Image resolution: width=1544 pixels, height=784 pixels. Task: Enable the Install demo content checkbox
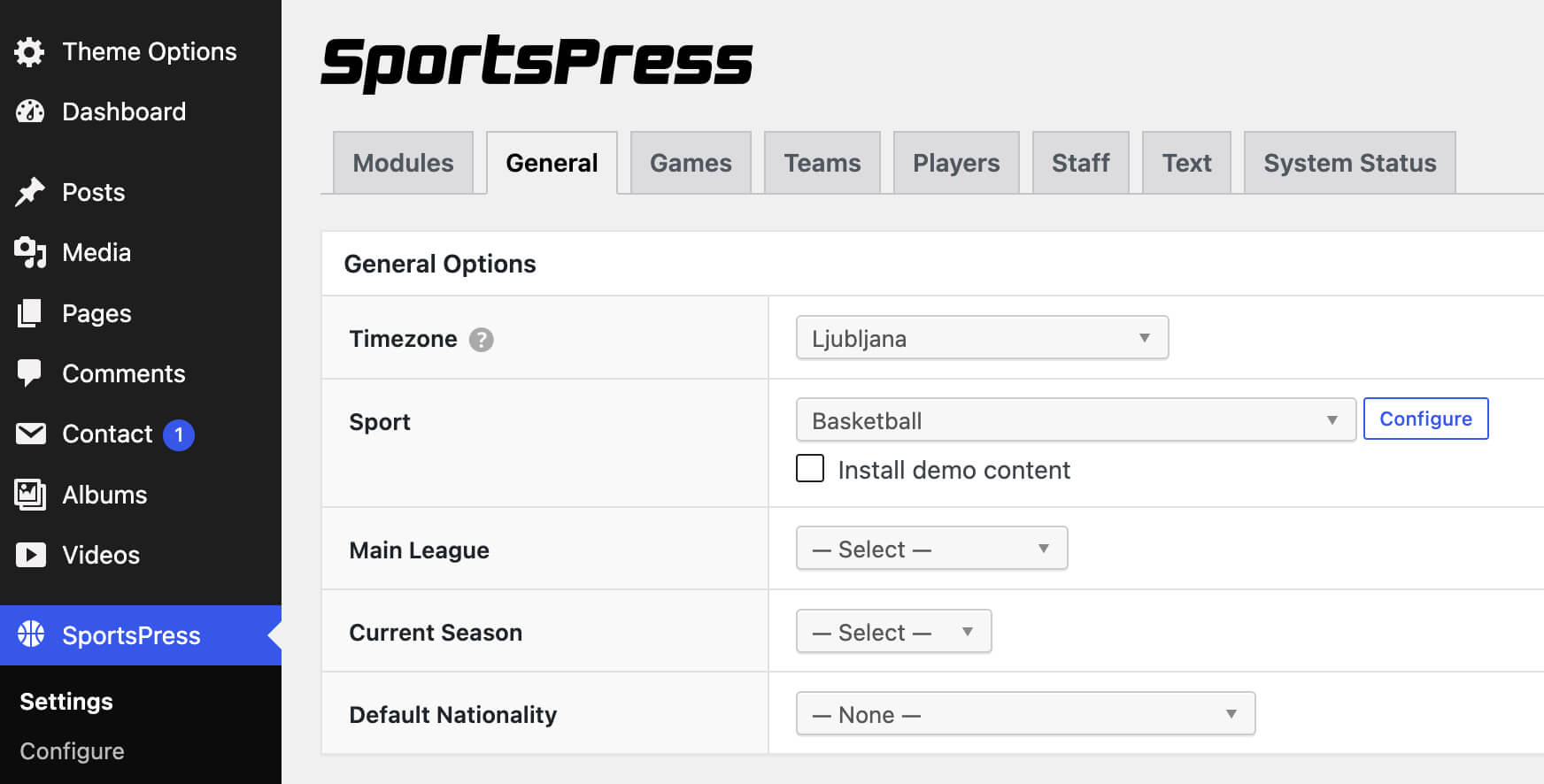[810, 468]
